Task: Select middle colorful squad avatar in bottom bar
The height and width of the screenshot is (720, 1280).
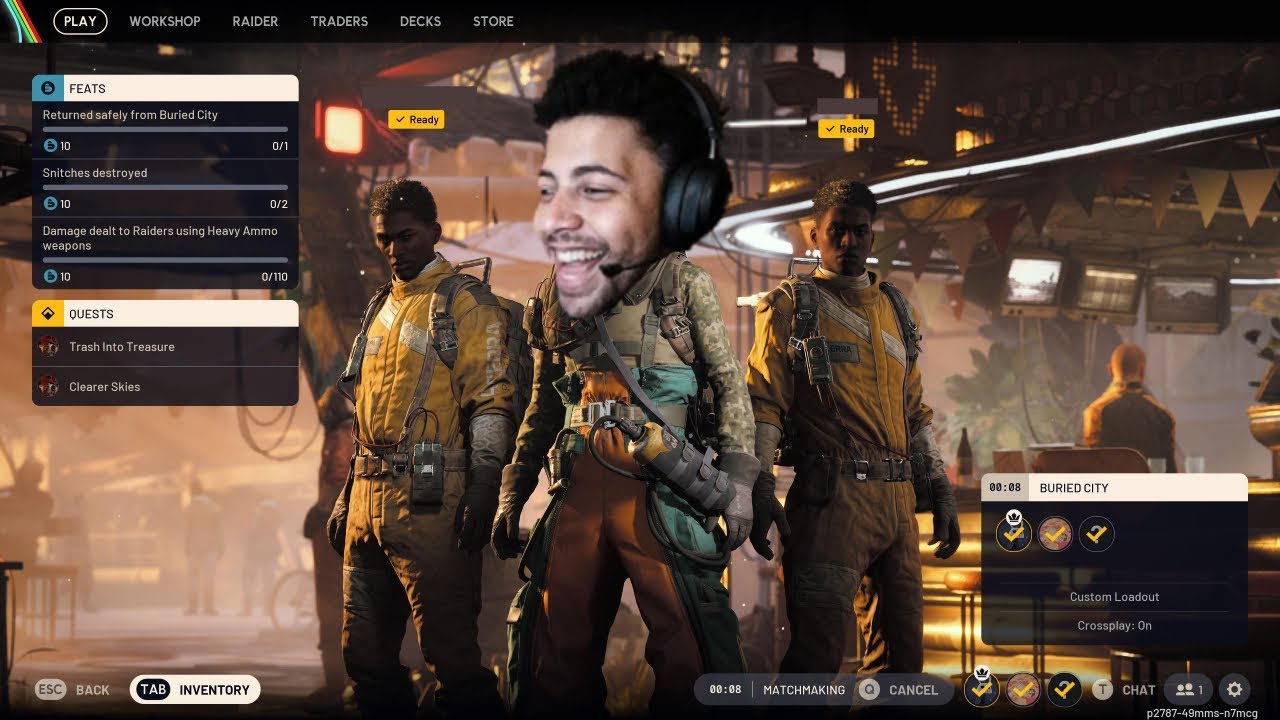Action: [x=1022, y=689]
